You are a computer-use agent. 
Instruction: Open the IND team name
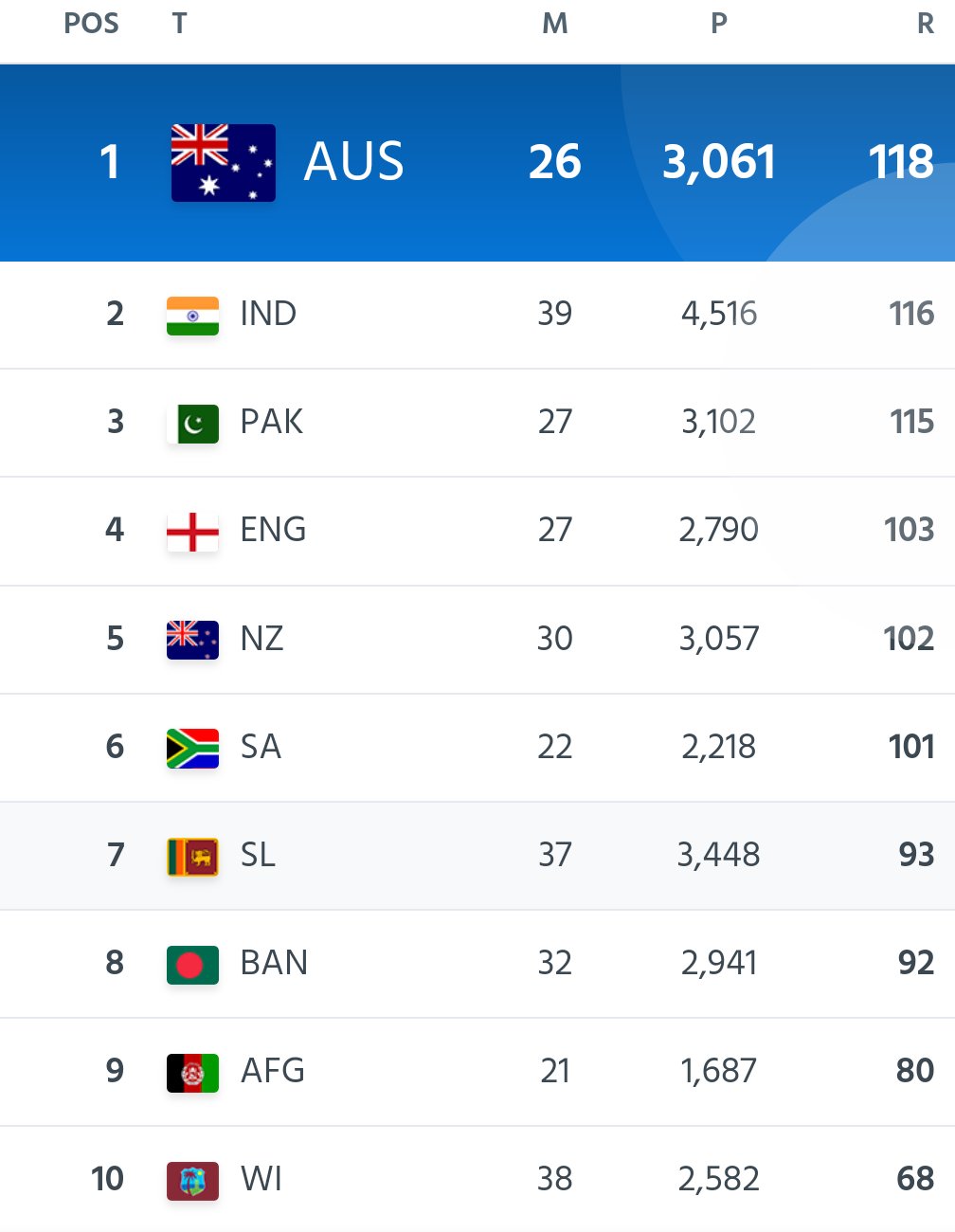click(x=268, y=314)
